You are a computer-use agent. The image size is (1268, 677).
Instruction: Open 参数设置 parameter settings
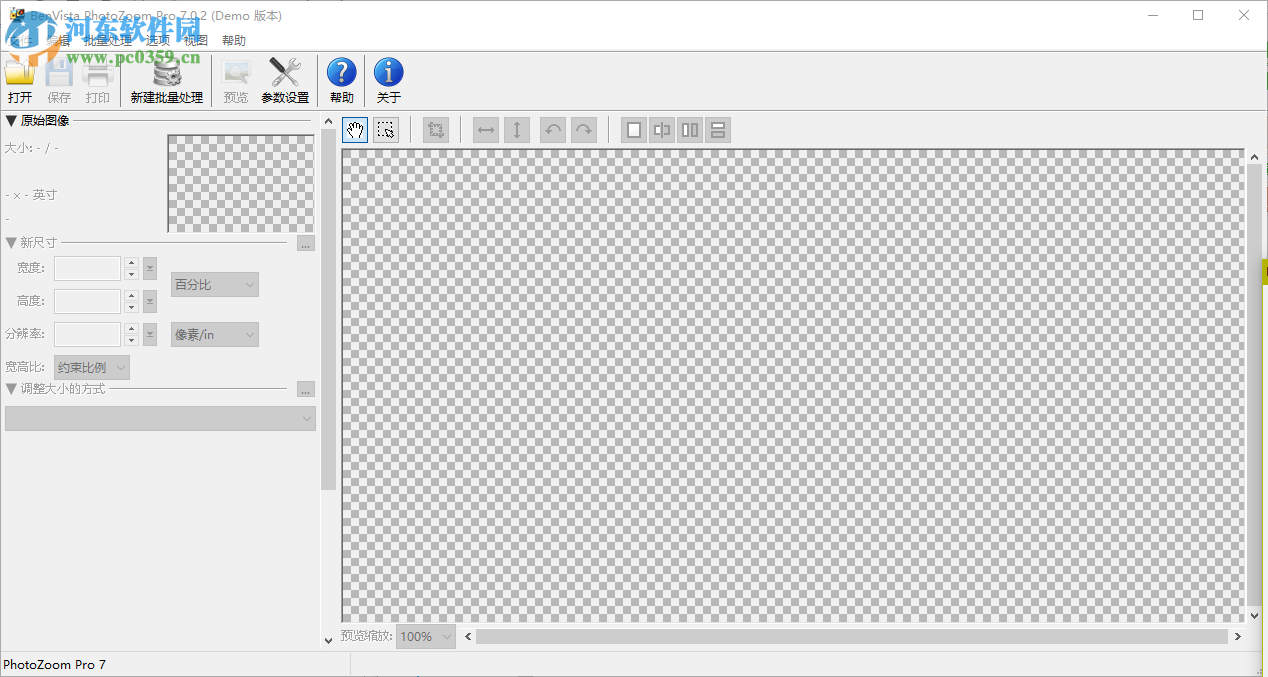(284, 80)
